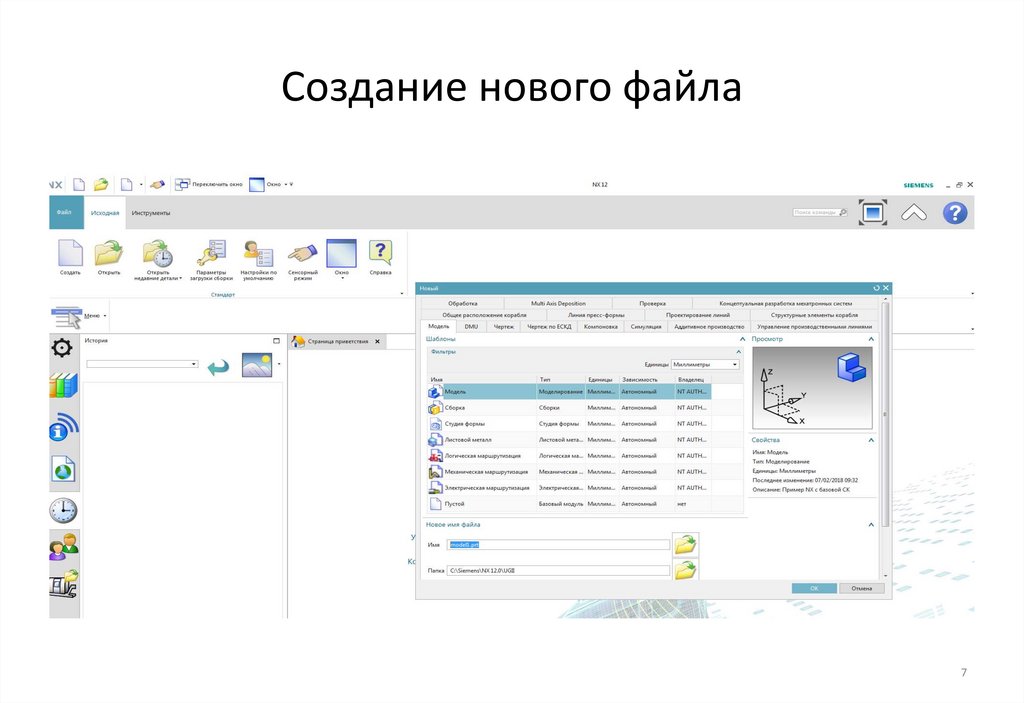The image size is (1024, 703).
Task: Click open folder icon in quick access toolbar
Action: [x=101, y=185]
